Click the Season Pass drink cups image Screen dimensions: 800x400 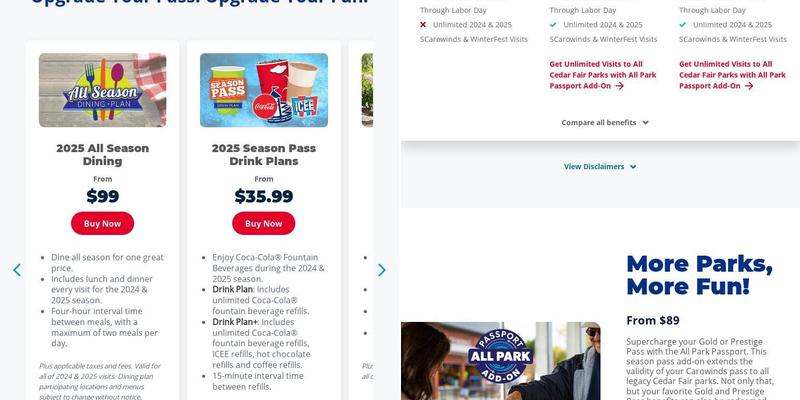264,90
